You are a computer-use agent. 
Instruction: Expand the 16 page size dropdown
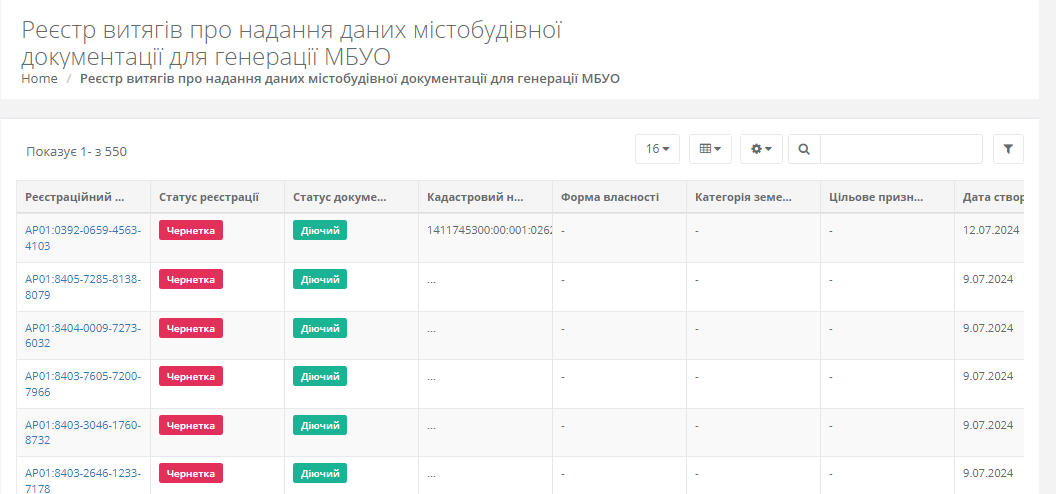click(657, 149)
